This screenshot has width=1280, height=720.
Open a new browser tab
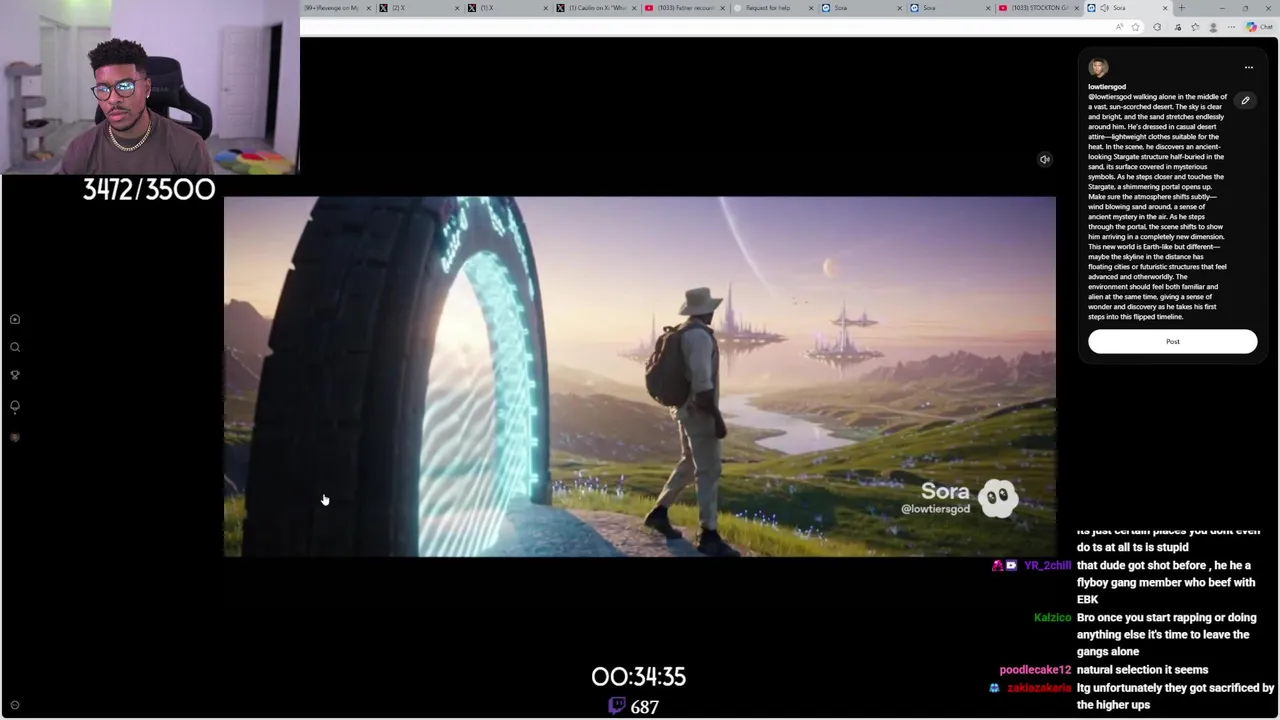coord(1181,8)
